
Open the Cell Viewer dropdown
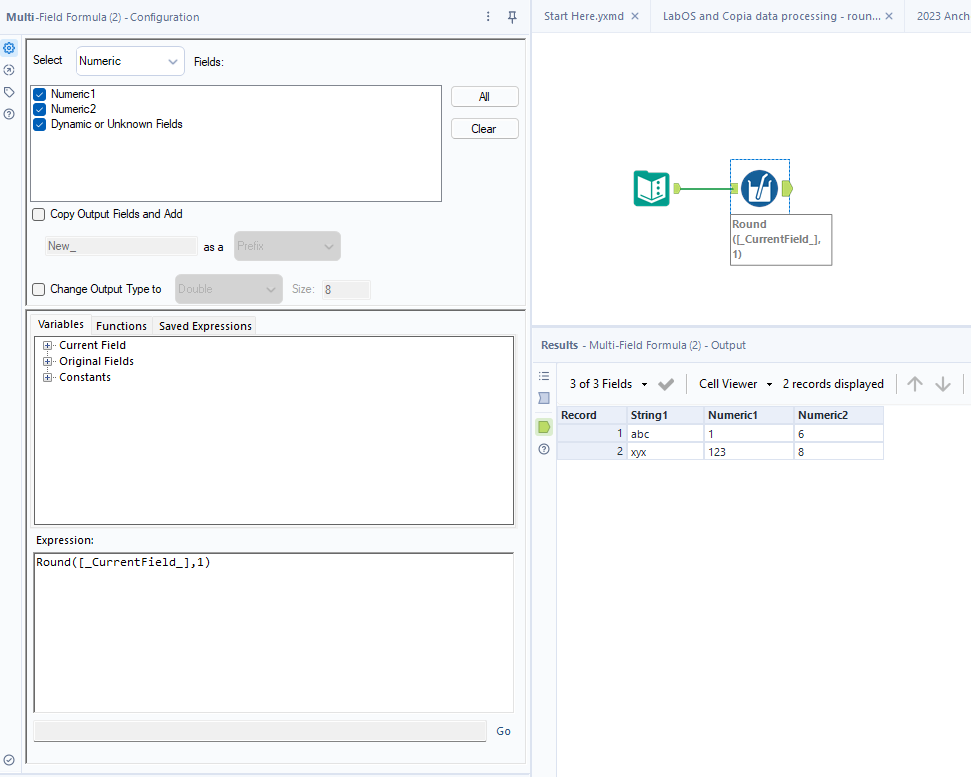point(734,383)
